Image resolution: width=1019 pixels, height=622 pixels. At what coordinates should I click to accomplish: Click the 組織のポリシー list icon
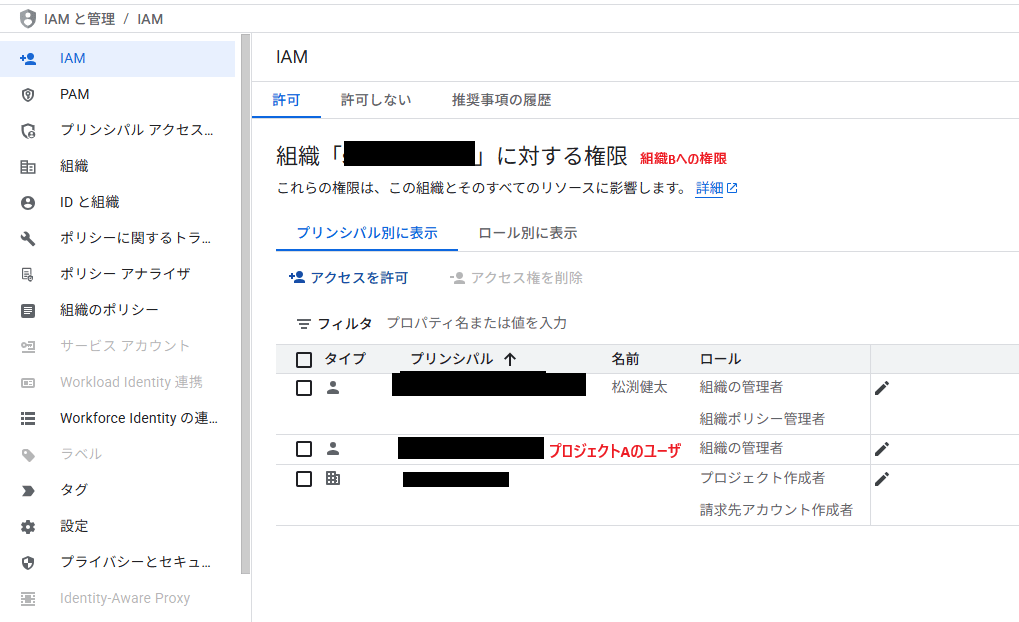28,311
